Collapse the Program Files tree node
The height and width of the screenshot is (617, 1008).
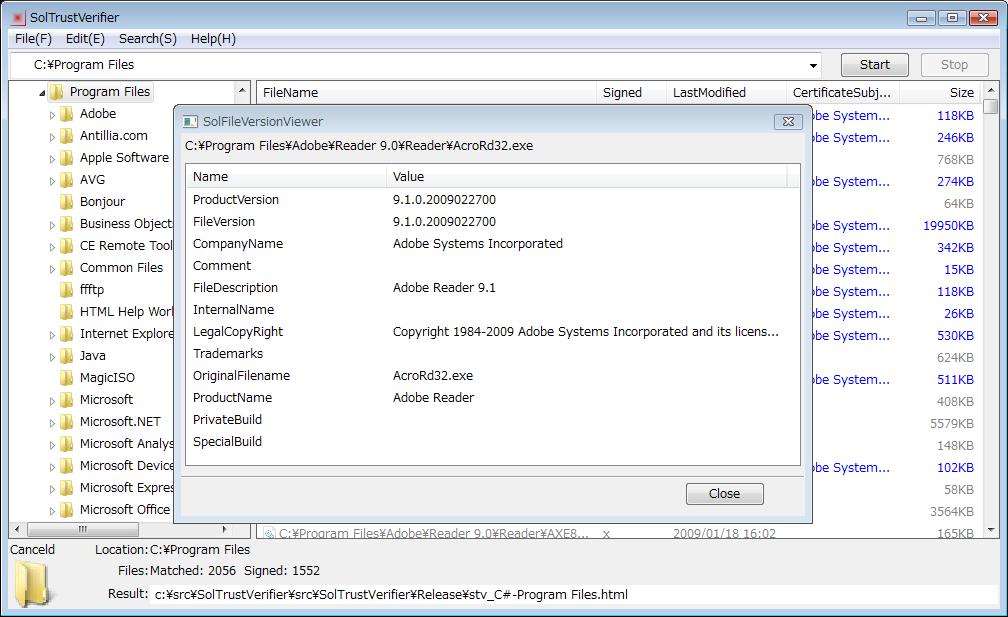(42, 93)
